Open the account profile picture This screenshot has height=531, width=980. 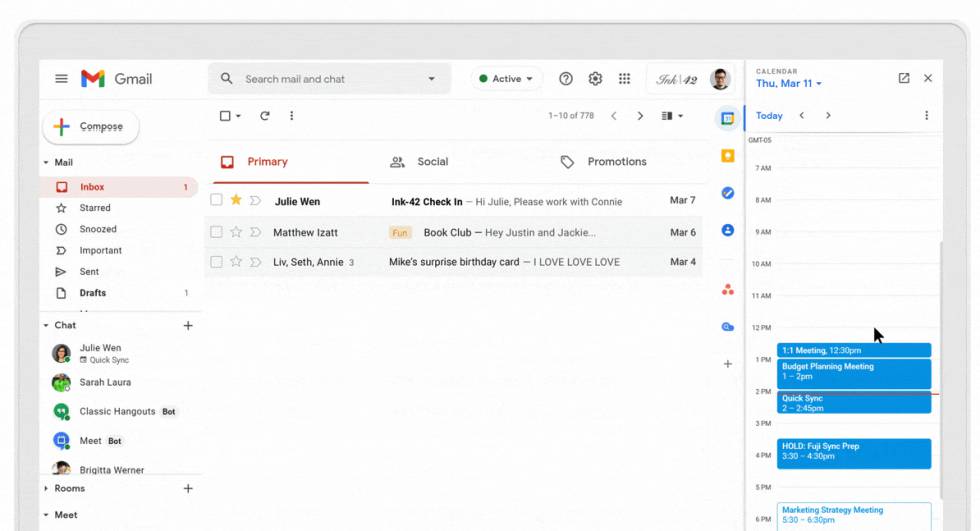[721, 79]
